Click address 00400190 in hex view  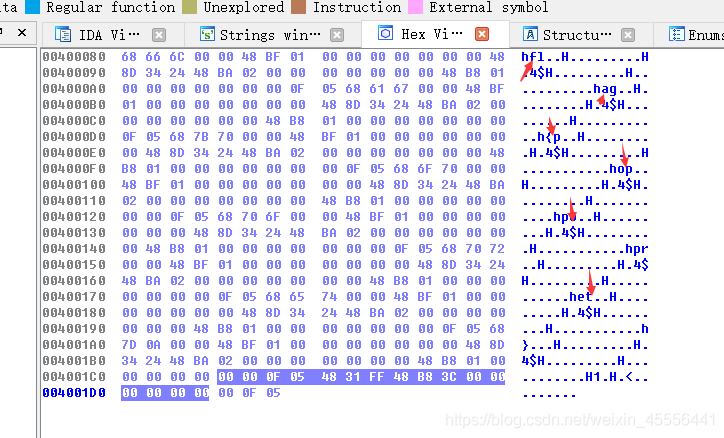(74, 329)
